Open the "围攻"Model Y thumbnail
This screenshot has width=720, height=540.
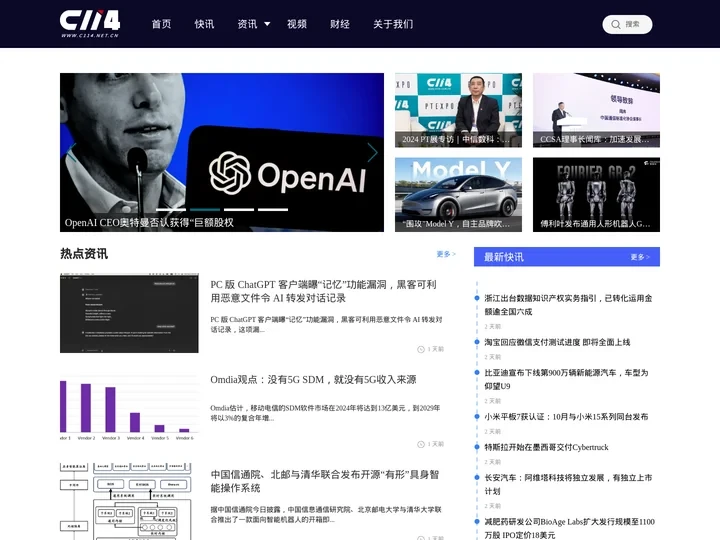(x=458, y=195)
